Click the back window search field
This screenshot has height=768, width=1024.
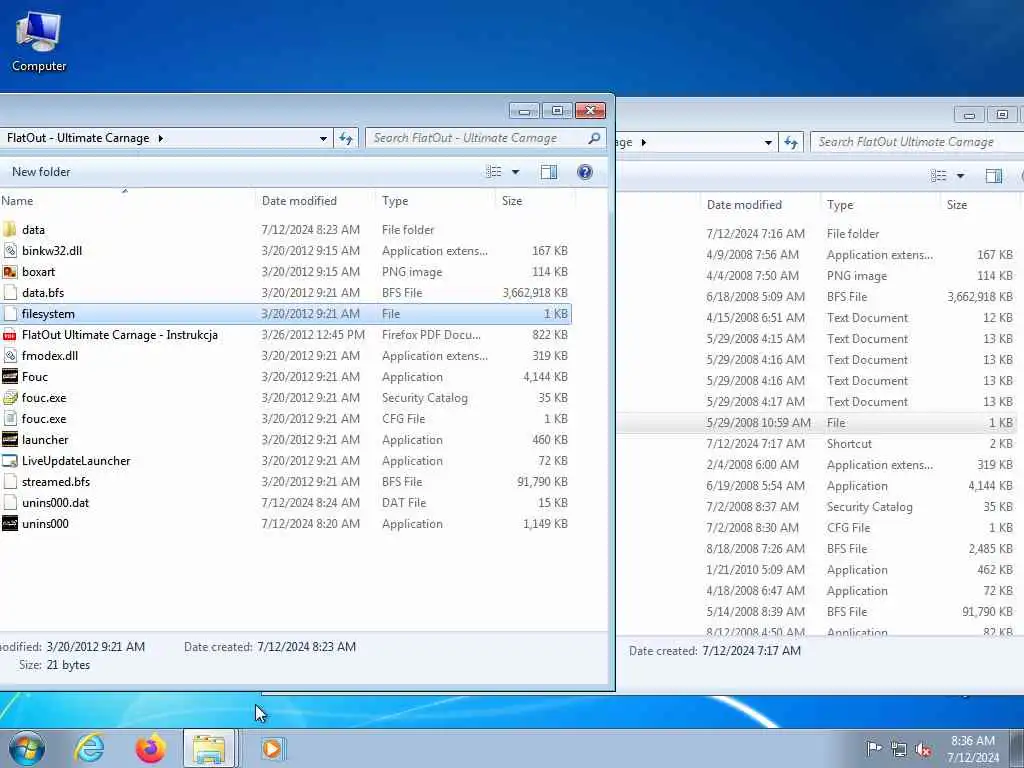(x=917, y=142)
